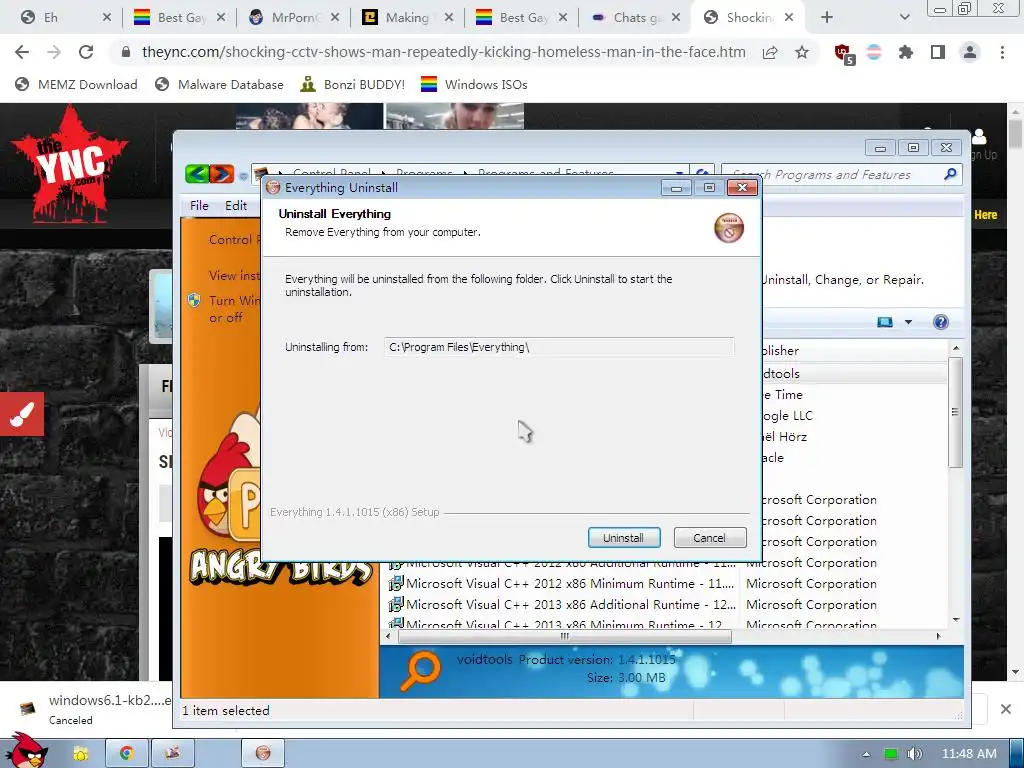Click the scroll-down arrow of the program list
Viewport: 1024px width, 768px height.
[x=956, y=620]
